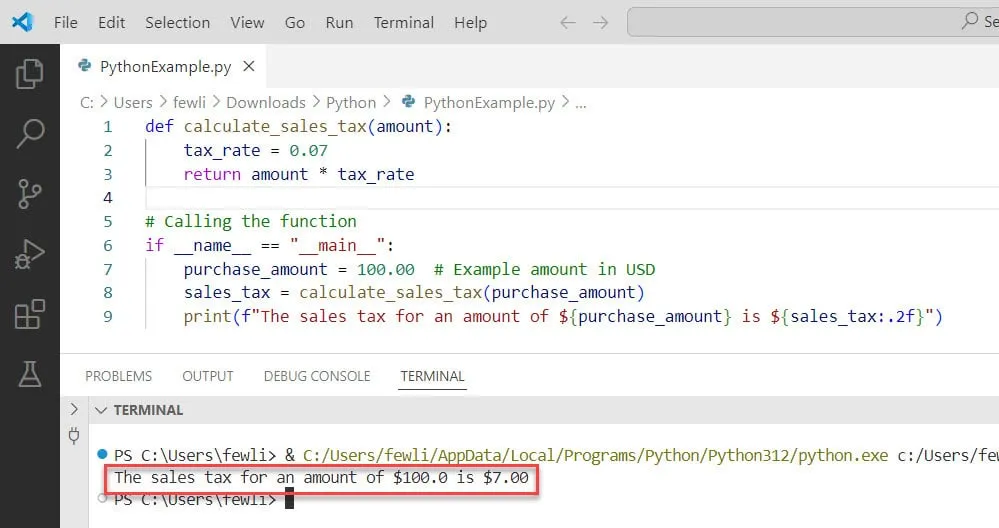
Task: Open the Selection menu
Action: tap(177, 22)
